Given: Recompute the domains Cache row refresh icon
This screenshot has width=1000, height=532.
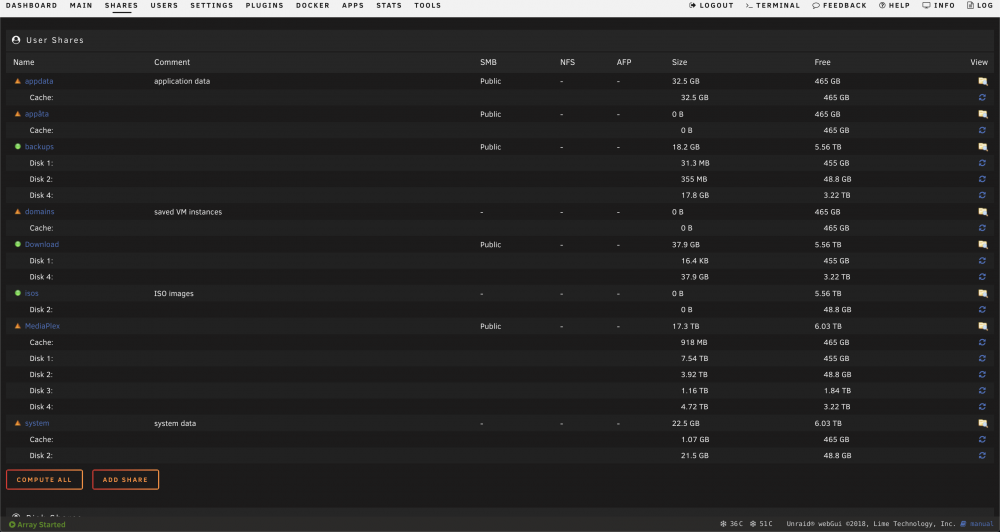Looking at the screenshot, I should coord(982,228).
